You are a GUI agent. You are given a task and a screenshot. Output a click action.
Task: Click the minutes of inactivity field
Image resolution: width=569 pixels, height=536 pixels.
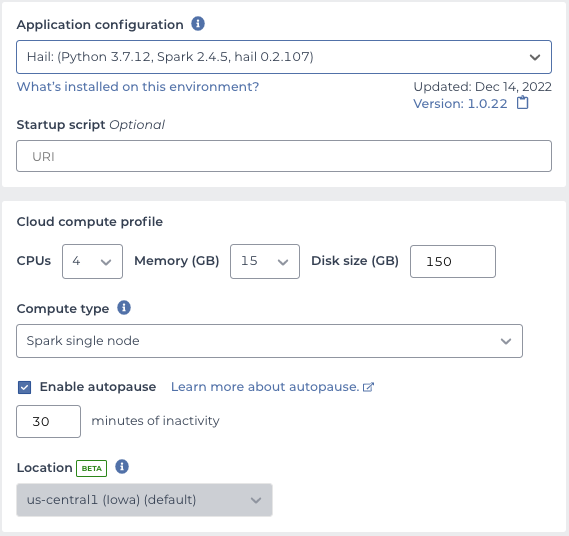48,421
